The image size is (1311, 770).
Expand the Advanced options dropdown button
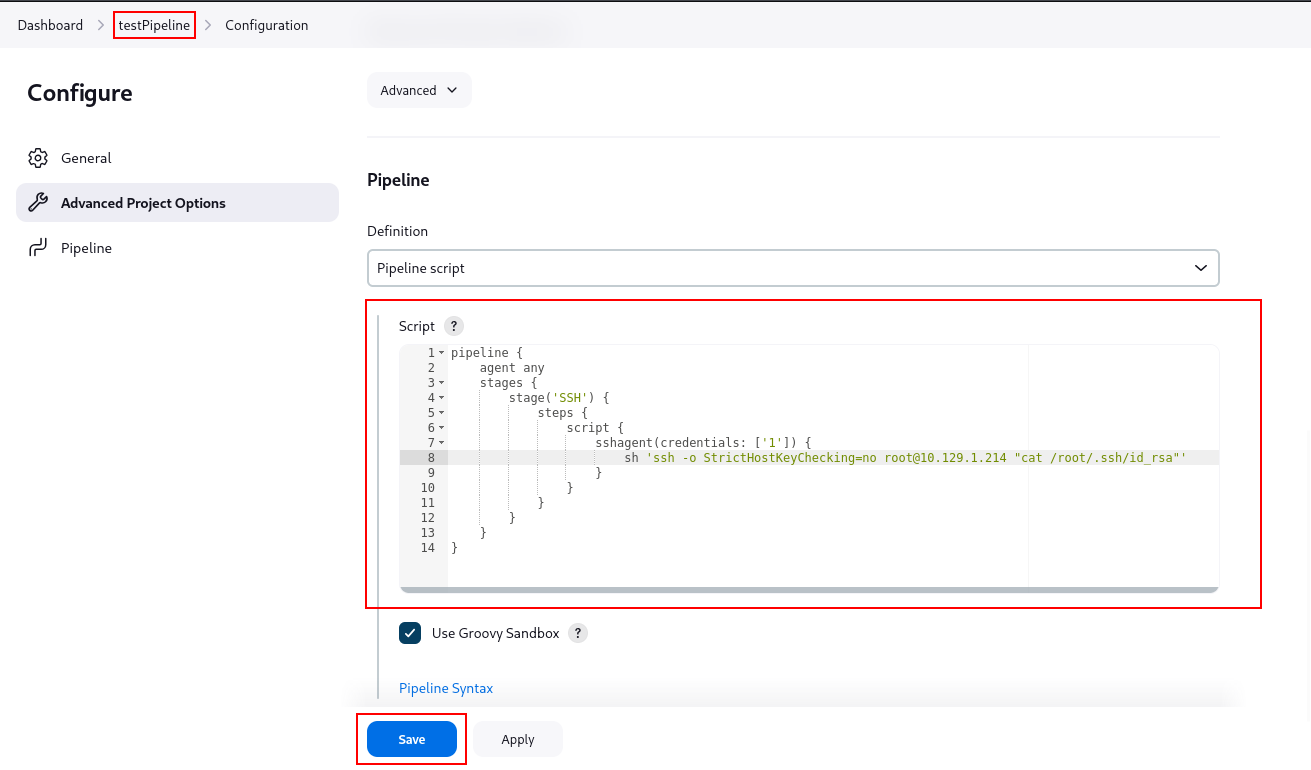point(419,90)
